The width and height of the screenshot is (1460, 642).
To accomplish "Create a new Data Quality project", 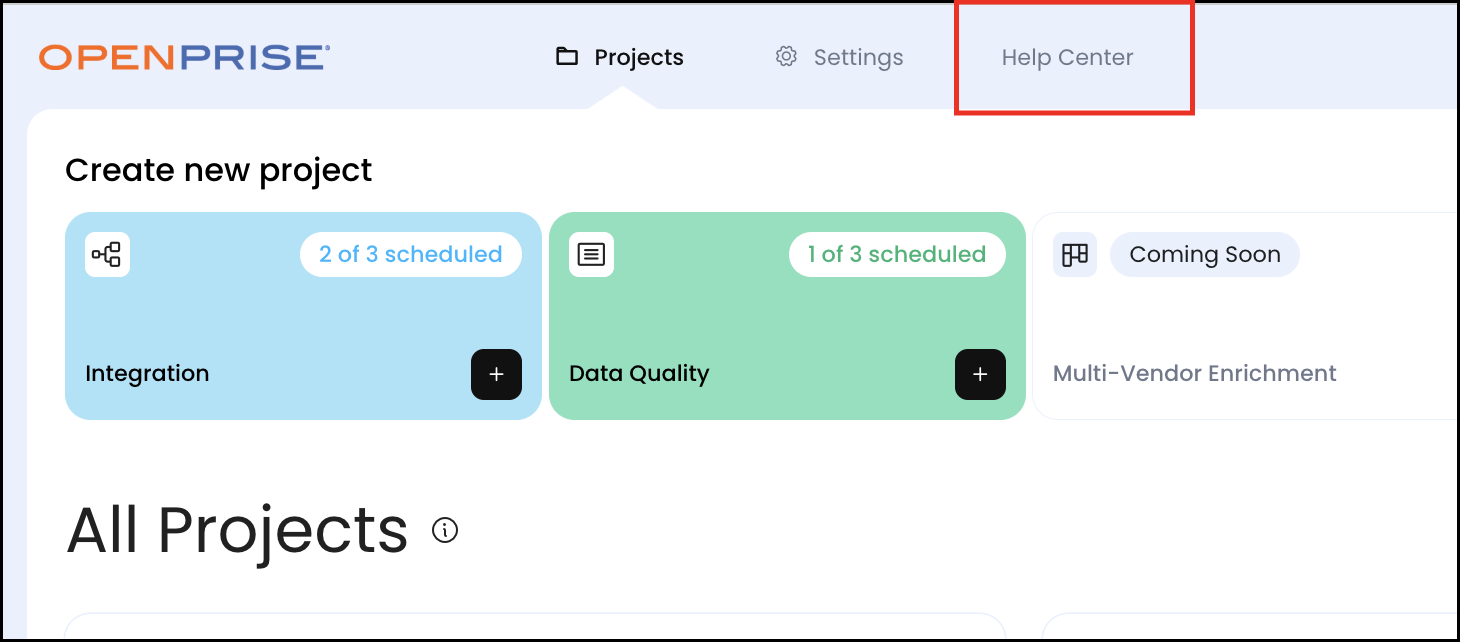I will pos(980,374).
